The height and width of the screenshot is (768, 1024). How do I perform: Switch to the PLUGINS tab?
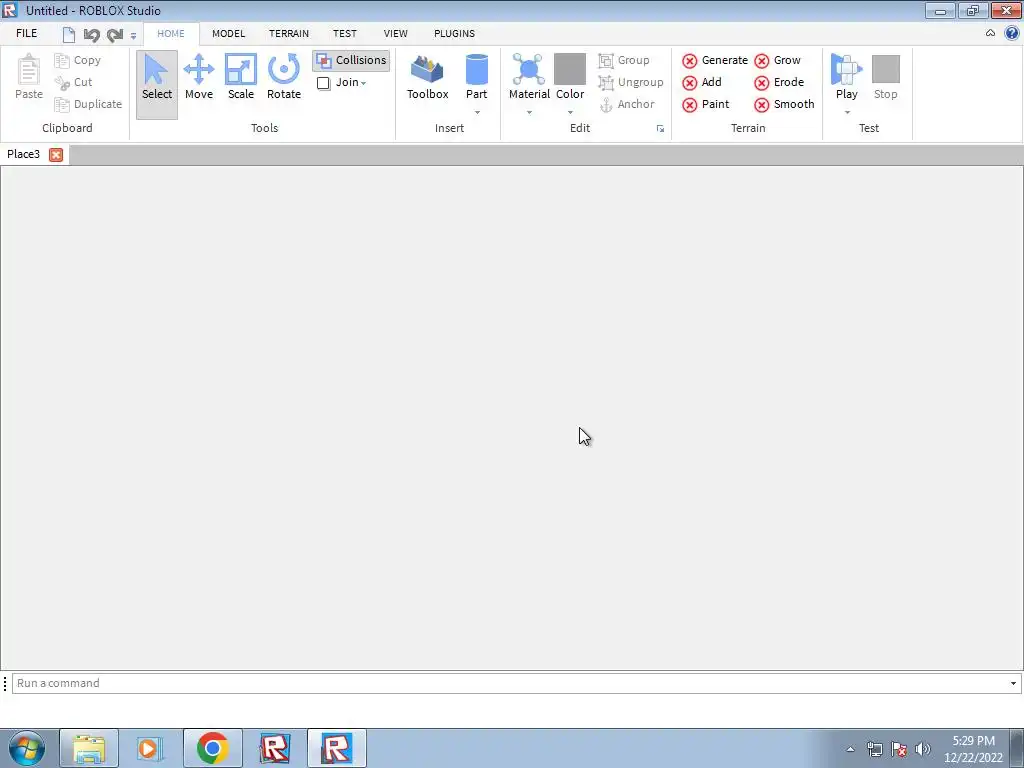[454, 33]
